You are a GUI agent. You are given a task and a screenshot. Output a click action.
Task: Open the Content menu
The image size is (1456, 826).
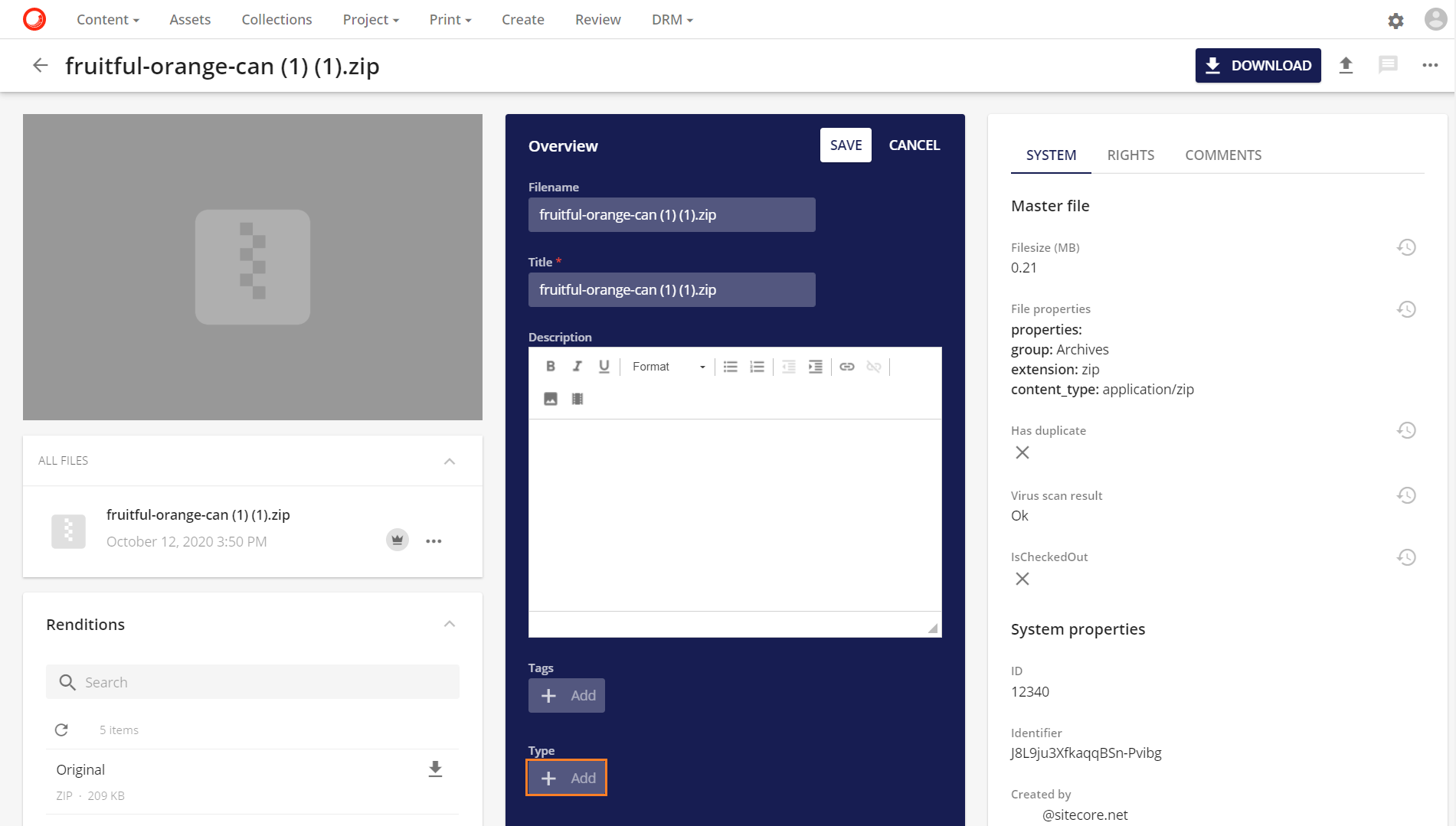tap(107, 19)
